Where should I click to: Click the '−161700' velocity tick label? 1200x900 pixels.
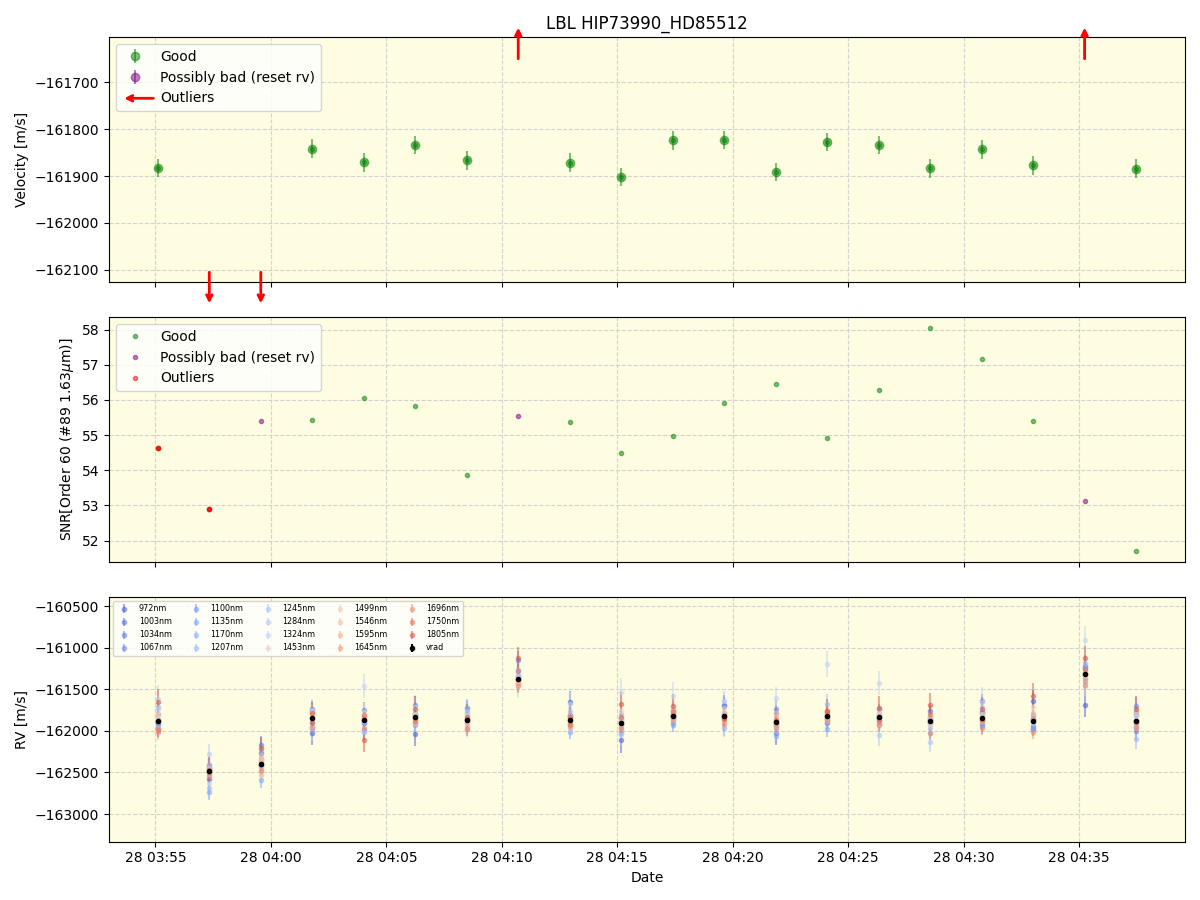[69, 83]
